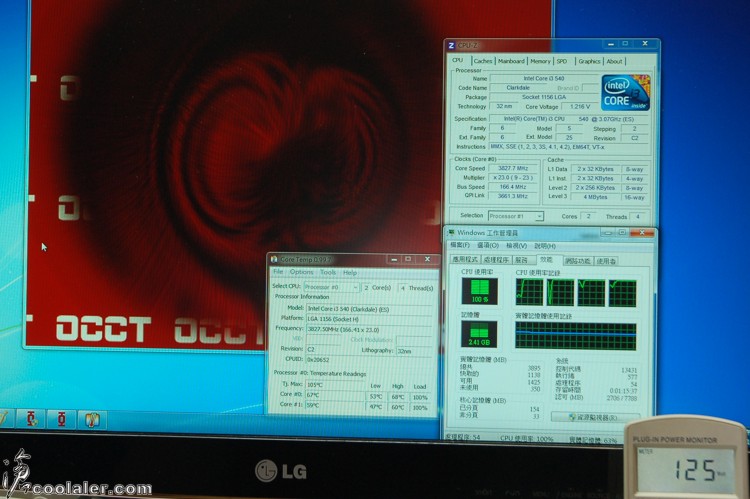Click the CPU usage meter showing 100 %
This screenshot has width=750, height=499.
(x=480, y=291)
